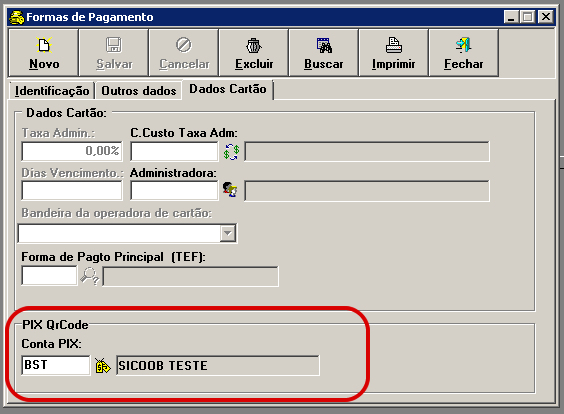
Task: Open the Buscar search binoculars button
Action: [324, 53]
